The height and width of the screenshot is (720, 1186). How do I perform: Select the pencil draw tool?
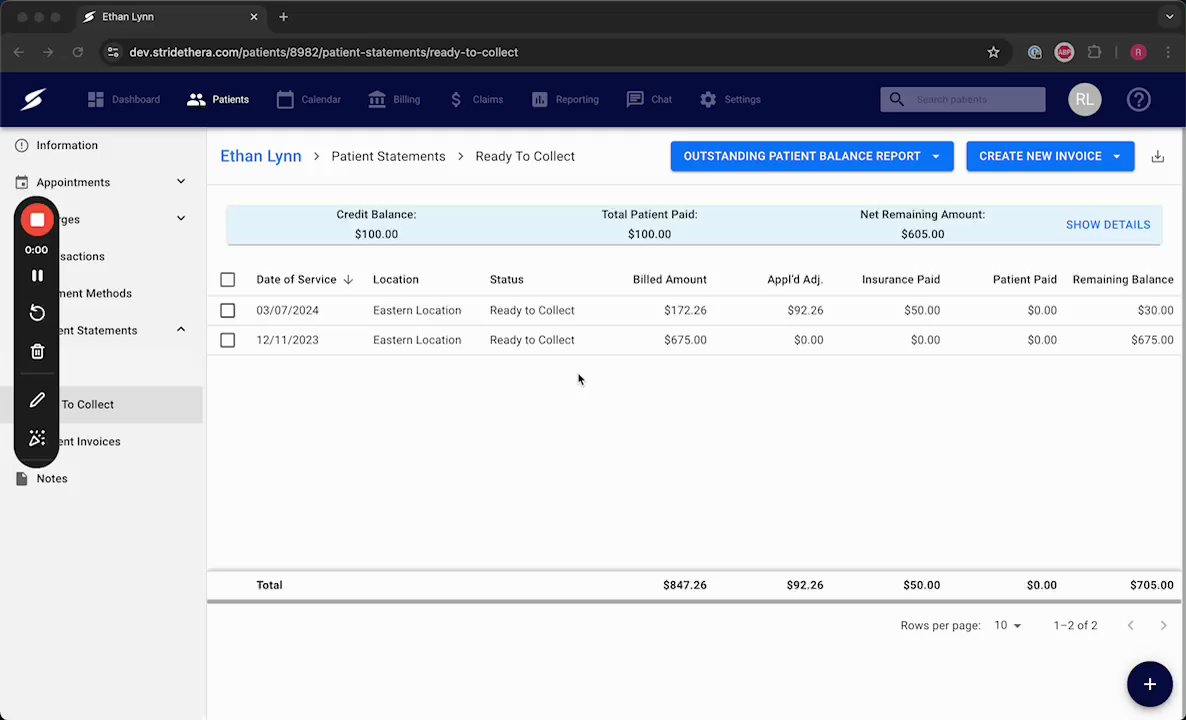(37, 400)
